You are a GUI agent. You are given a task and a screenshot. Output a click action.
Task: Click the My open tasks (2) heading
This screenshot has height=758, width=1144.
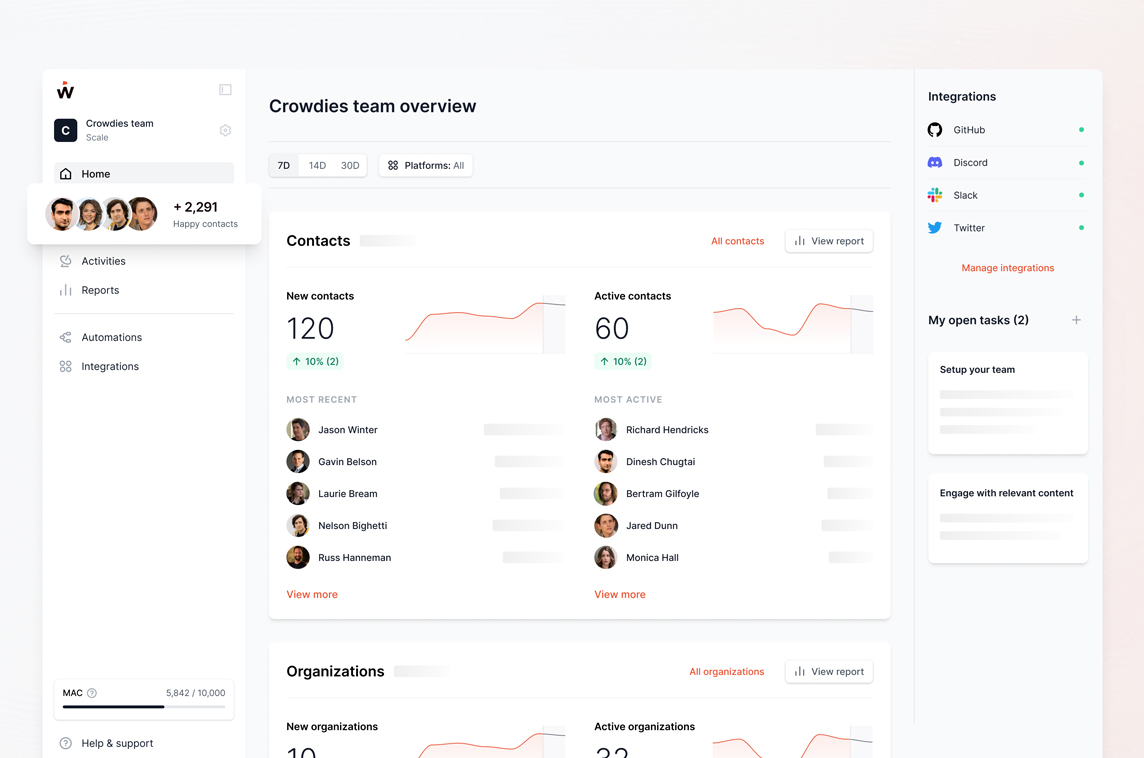[x=978, y=320]
